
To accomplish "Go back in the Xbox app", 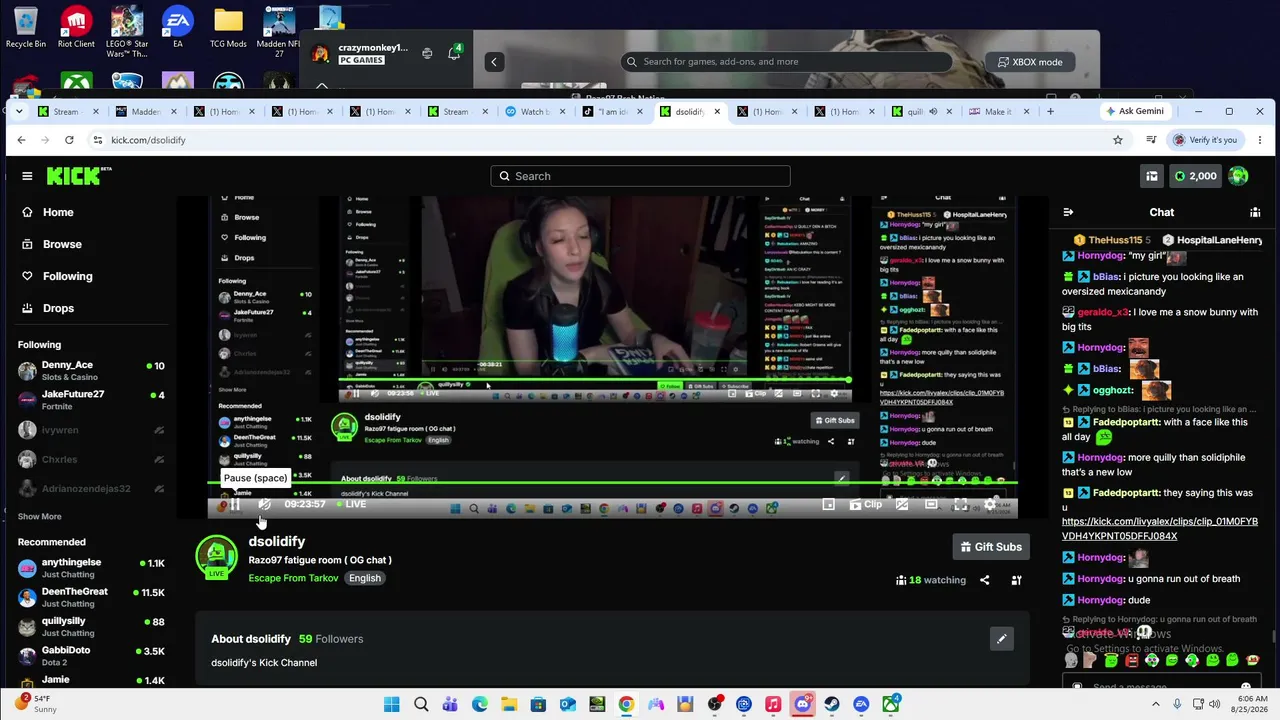I will tap(493, 62).
